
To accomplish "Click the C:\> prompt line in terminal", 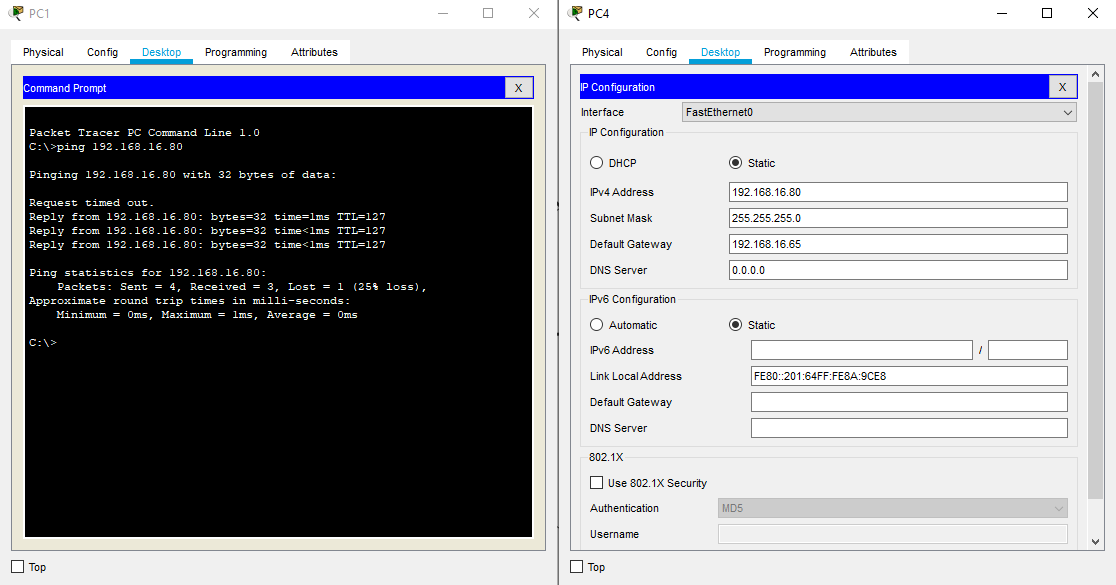I will (x=43, y=342).
